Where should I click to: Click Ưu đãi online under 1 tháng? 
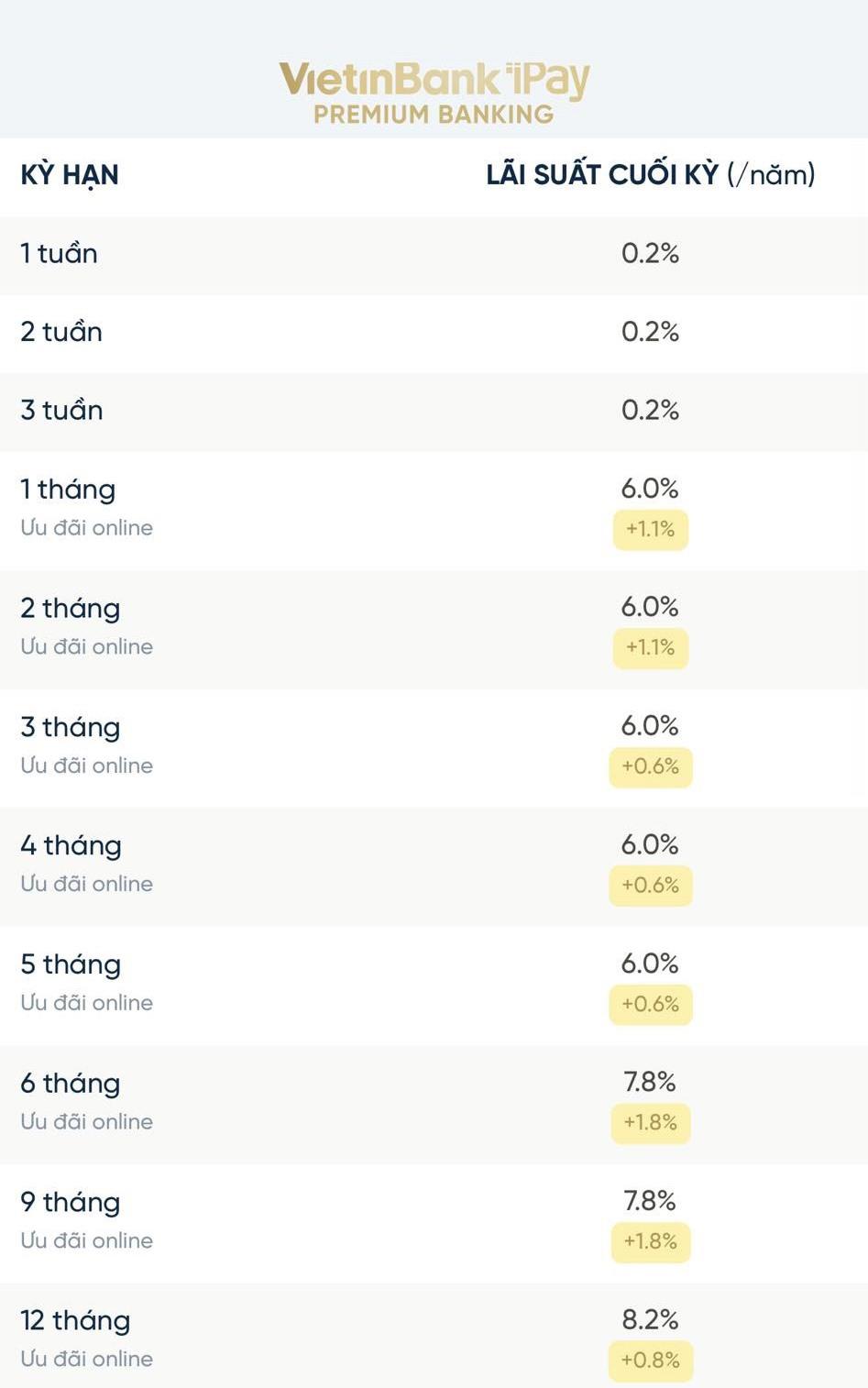click(87, 527)
